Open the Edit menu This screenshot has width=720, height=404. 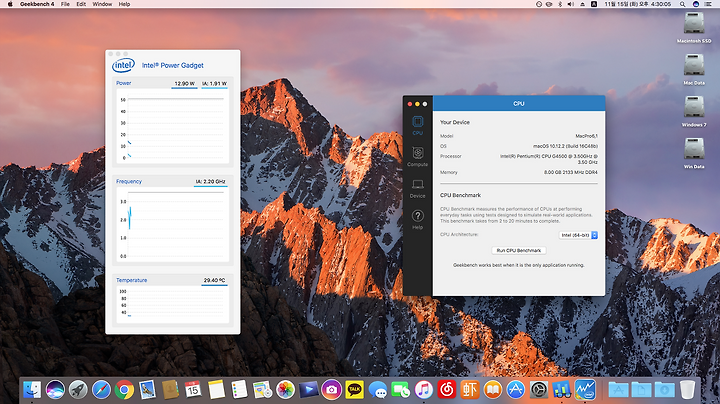pos(81,4)
